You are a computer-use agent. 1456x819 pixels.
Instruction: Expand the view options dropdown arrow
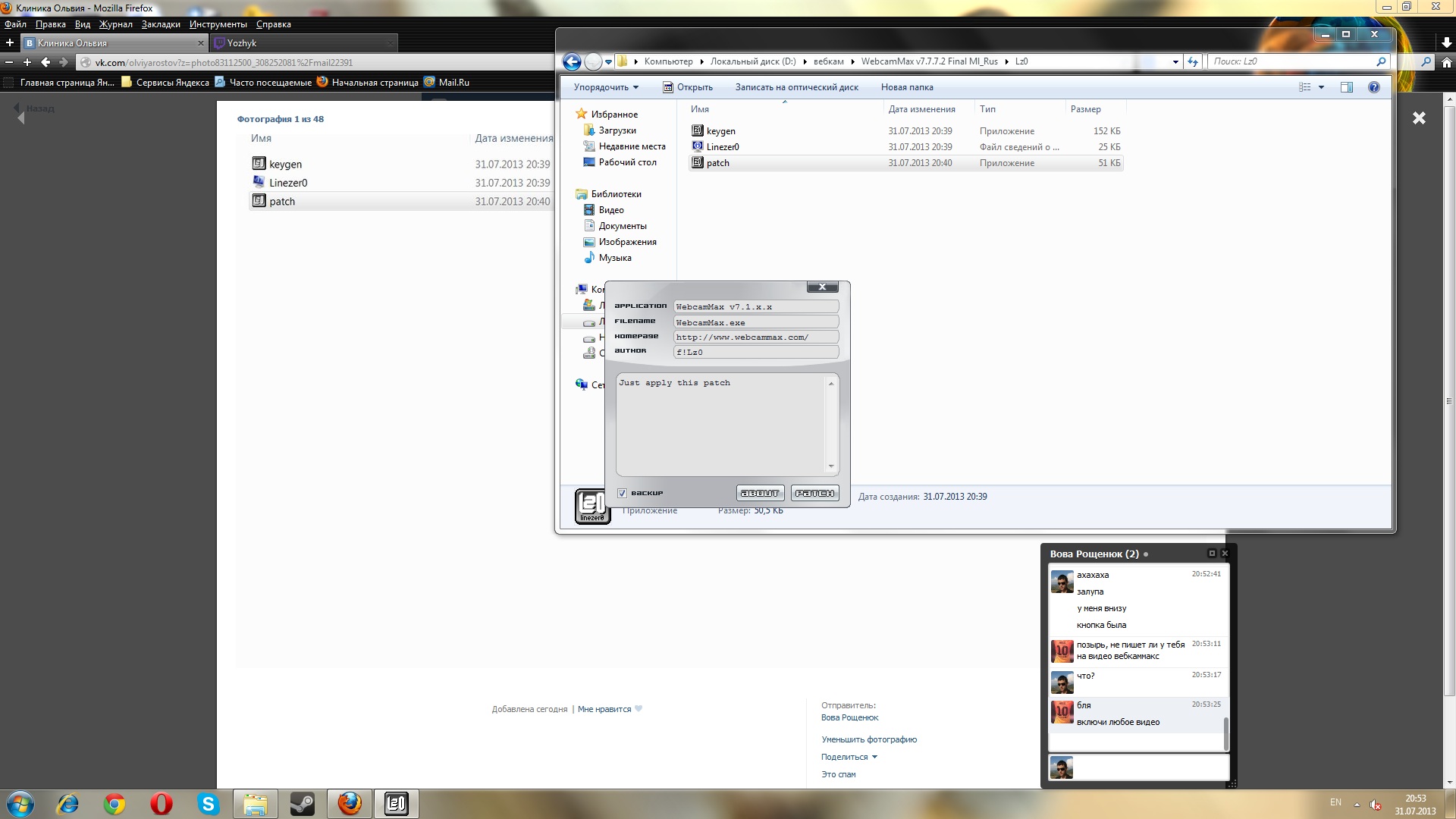point(1321,87)
